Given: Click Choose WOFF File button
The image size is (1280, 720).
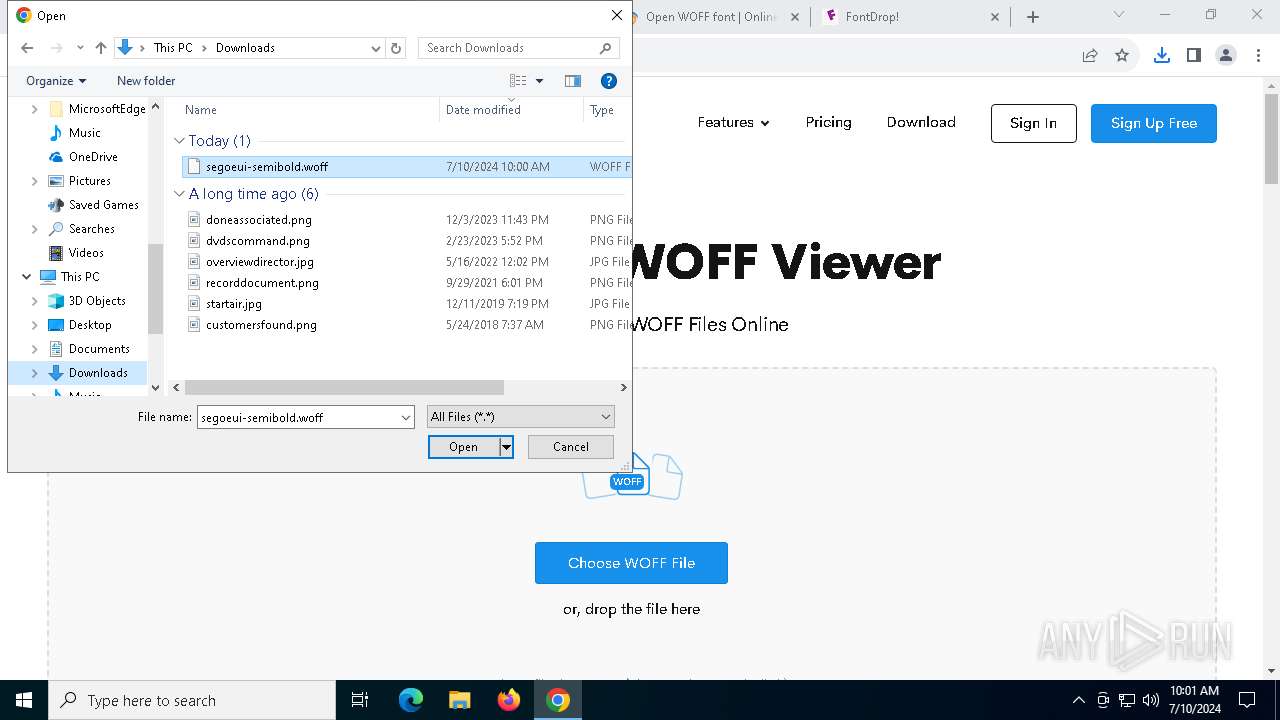Looking at the screenshot, I should coord(631,563).
